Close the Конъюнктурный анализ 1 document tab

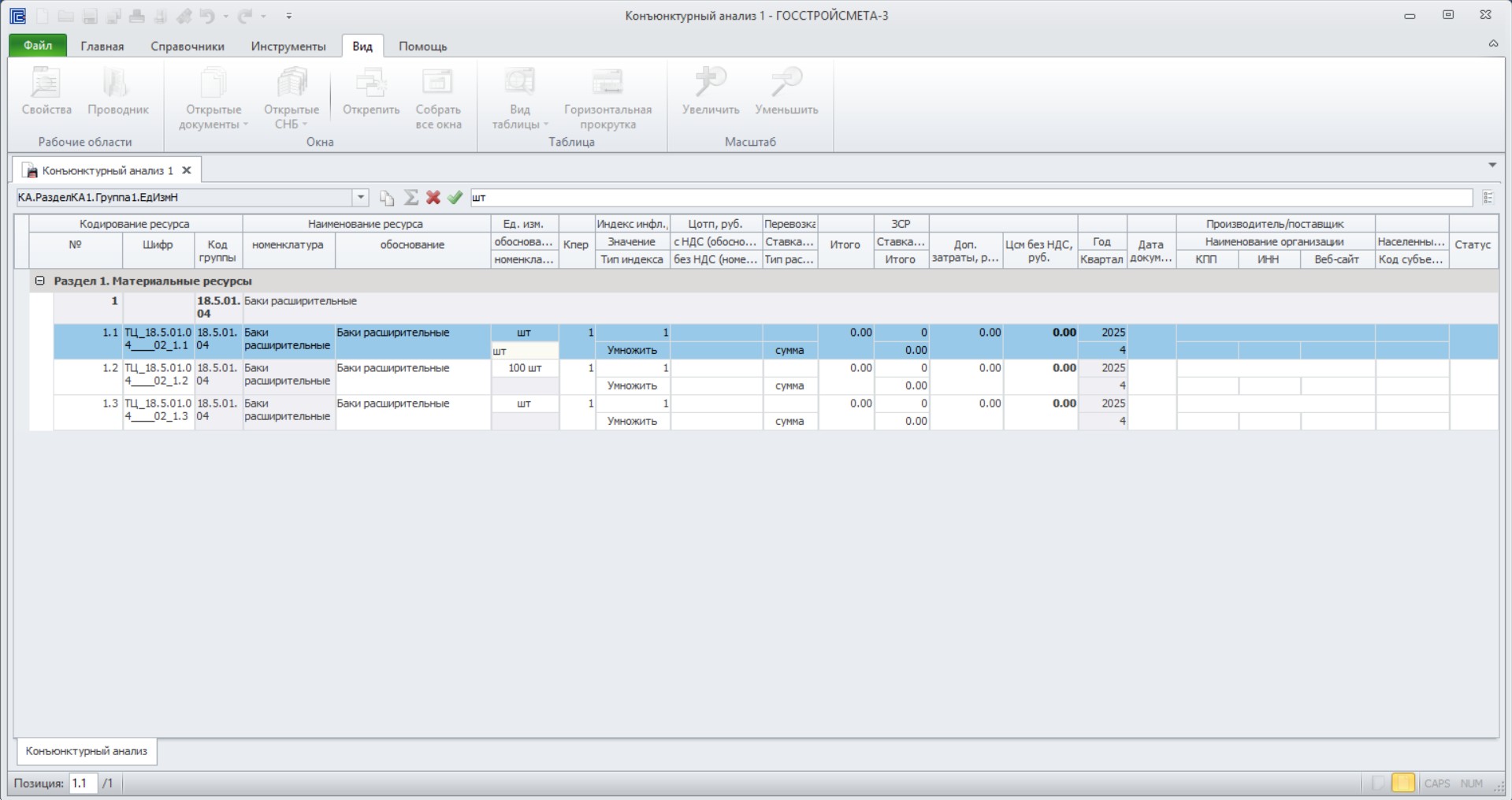point(187,170)
